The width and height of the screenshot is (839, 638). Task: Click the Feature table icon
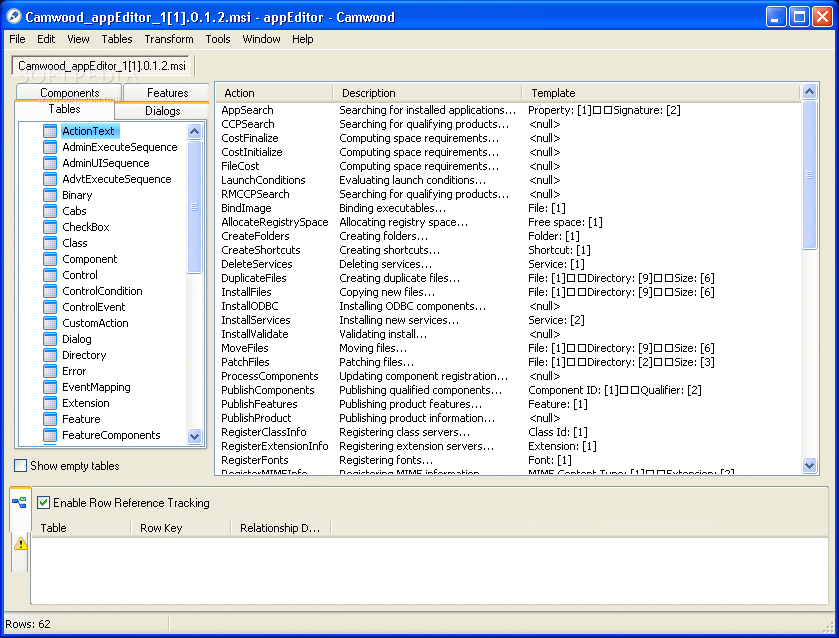[50, 419]
